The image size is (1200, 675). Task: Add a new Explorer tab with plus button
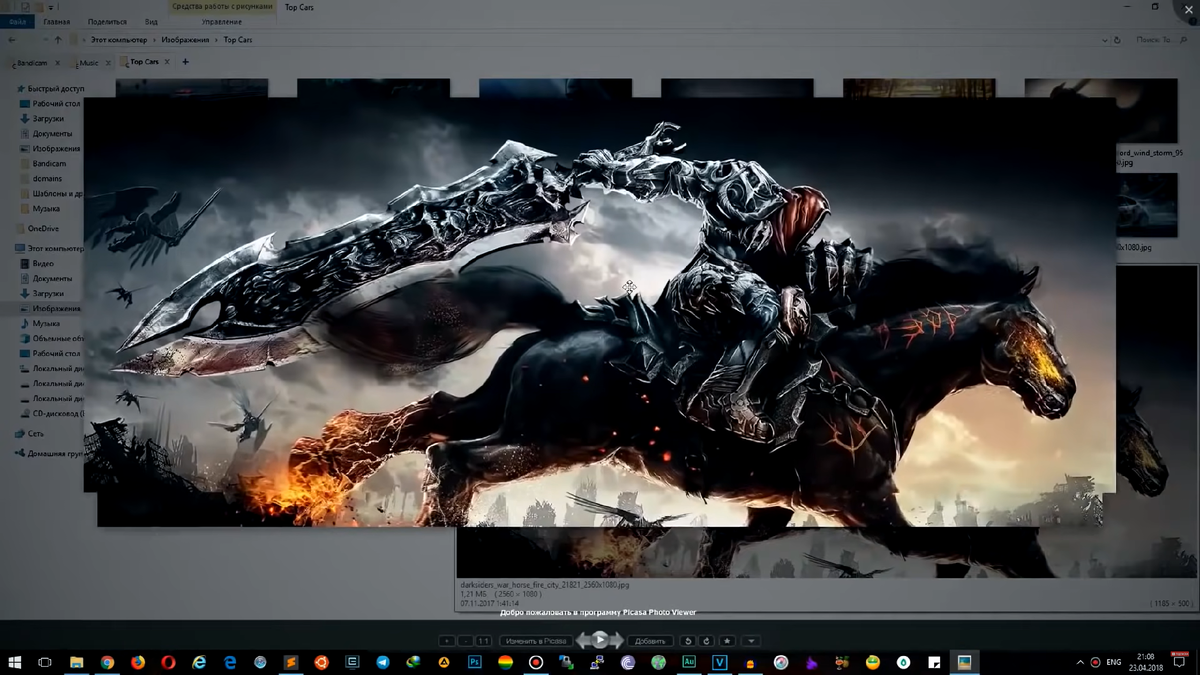(x=185, y=62)
